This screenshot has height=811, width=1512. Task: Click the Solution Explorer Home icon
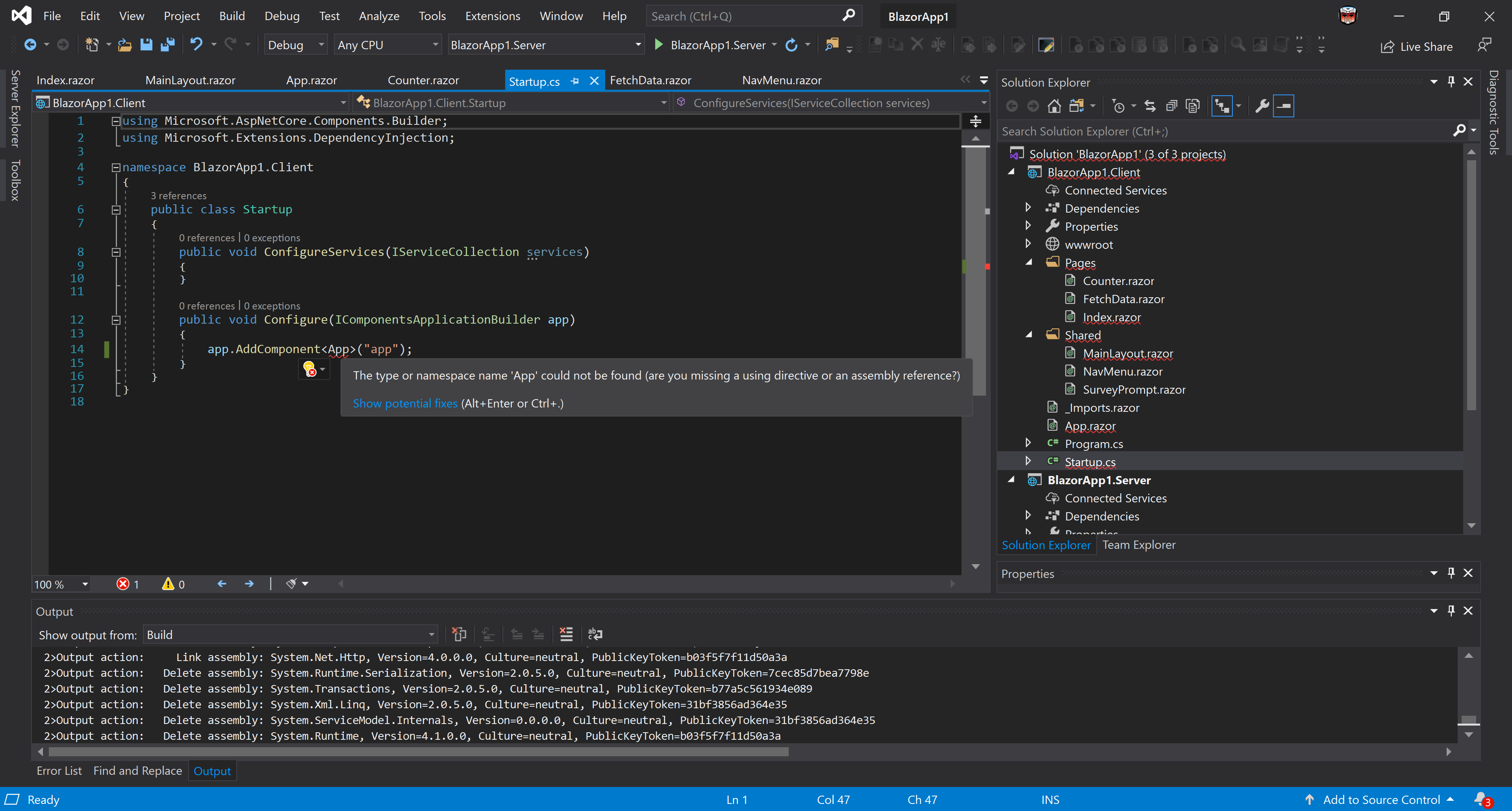[1054, 106]
